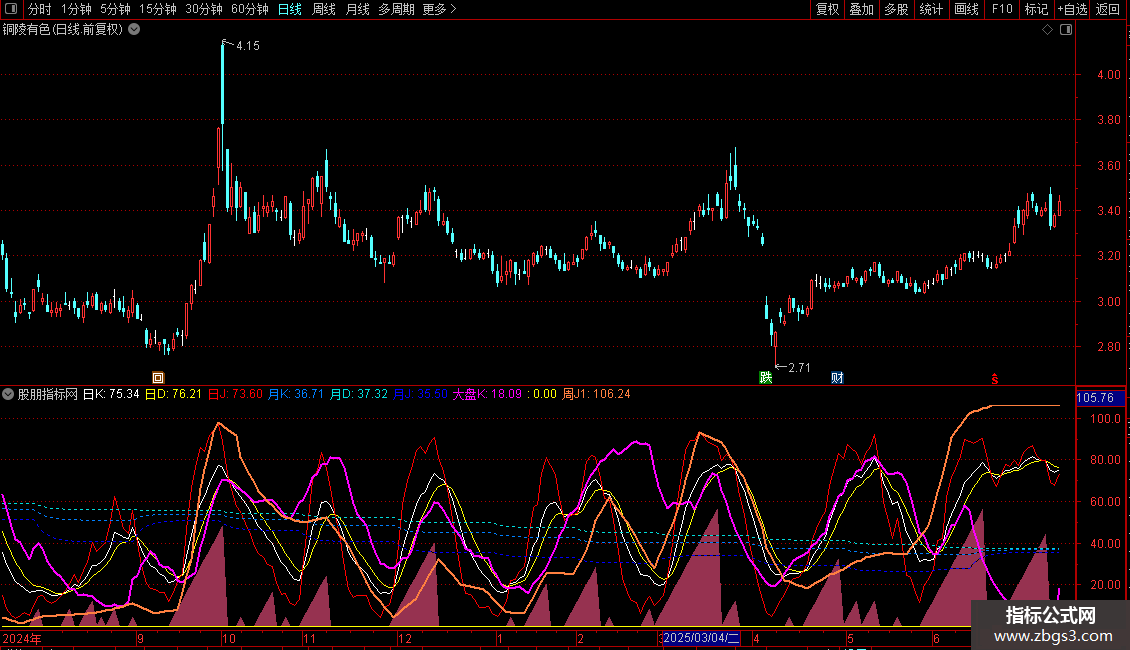Click the 标记 mark button
The width and height of the screenshot is (1130, 650).
pos(1036,9)
